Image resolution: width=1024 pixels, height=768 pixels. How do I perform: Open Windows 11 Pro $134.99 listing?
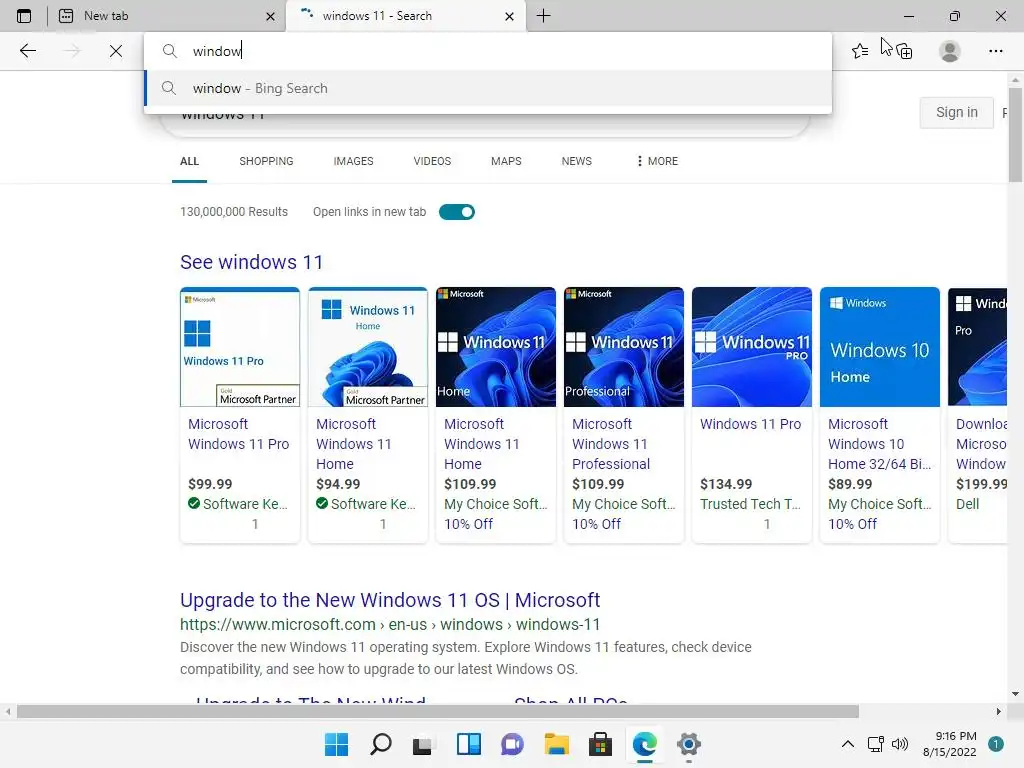[x=750, y=424]
